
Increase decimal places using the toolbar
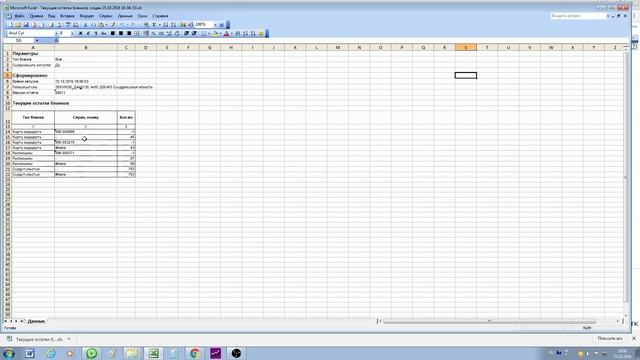click(x=169, y=33)
